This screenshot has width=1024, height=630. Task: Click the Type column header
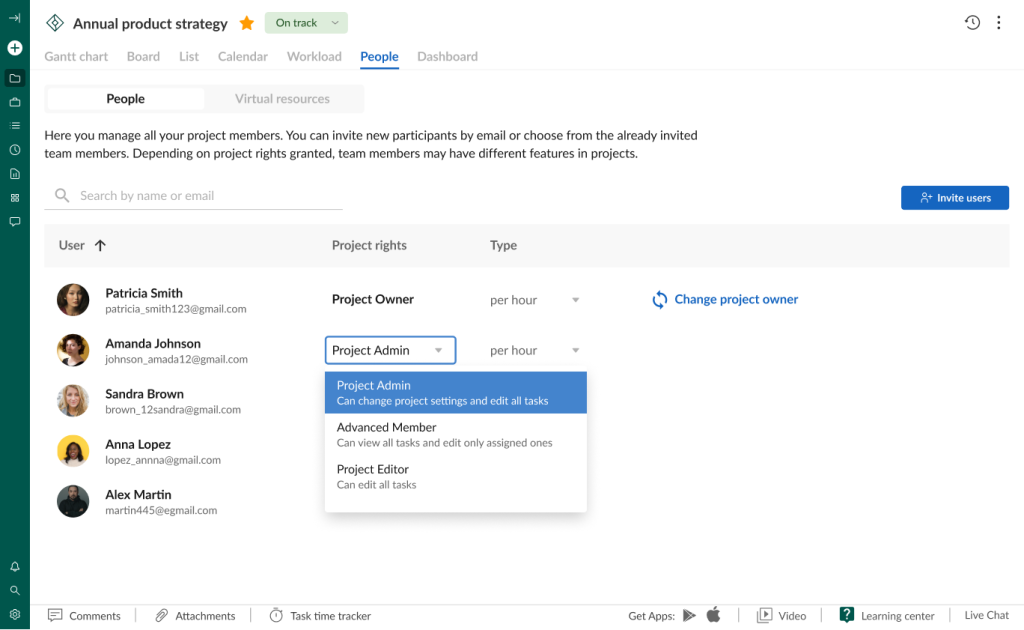(504, 245)
